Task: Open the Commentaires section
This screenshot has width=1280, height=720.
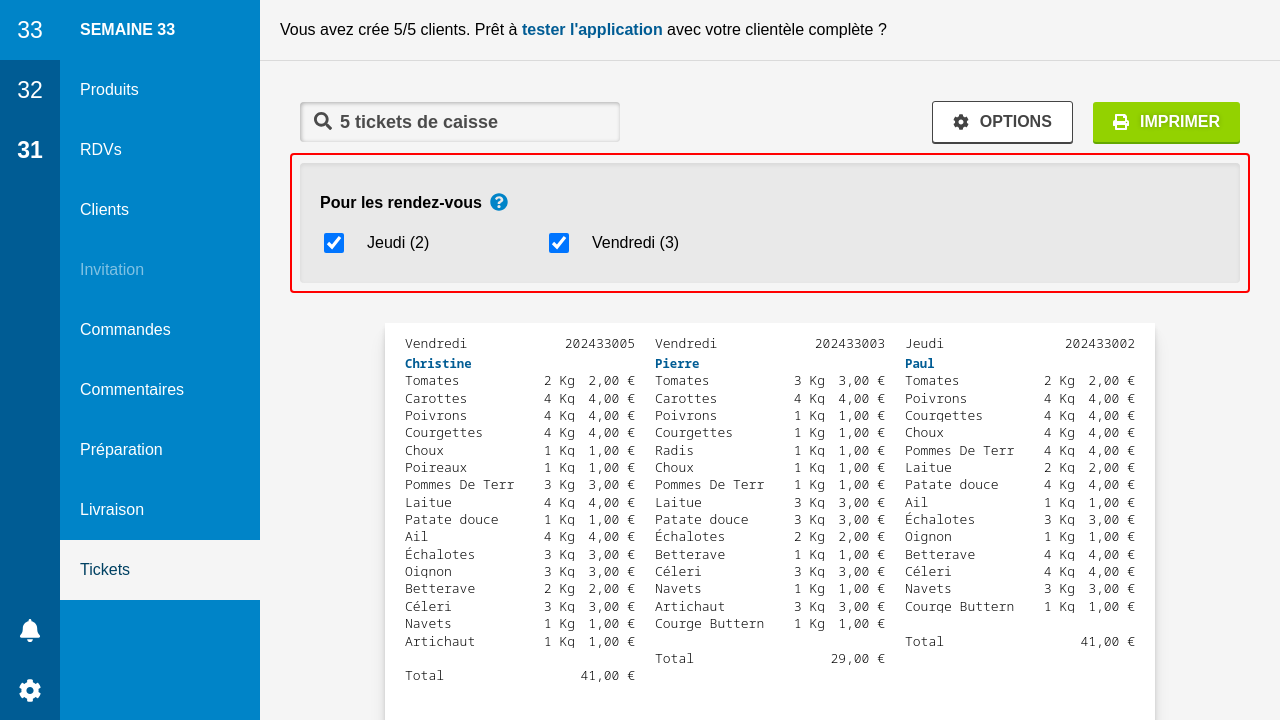Action: point(132,390)
